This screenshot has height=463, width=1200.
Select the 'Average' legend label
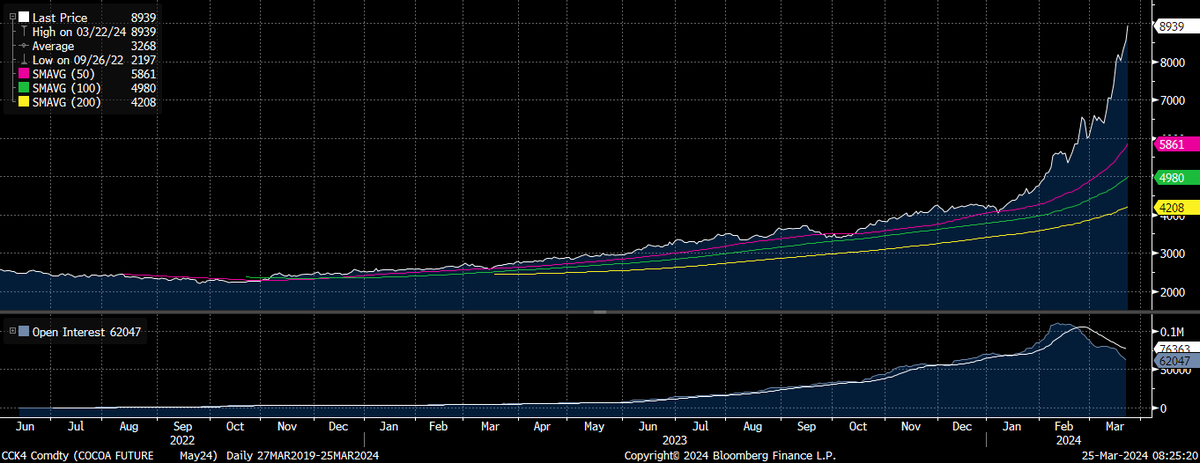(x=52, y=46)
